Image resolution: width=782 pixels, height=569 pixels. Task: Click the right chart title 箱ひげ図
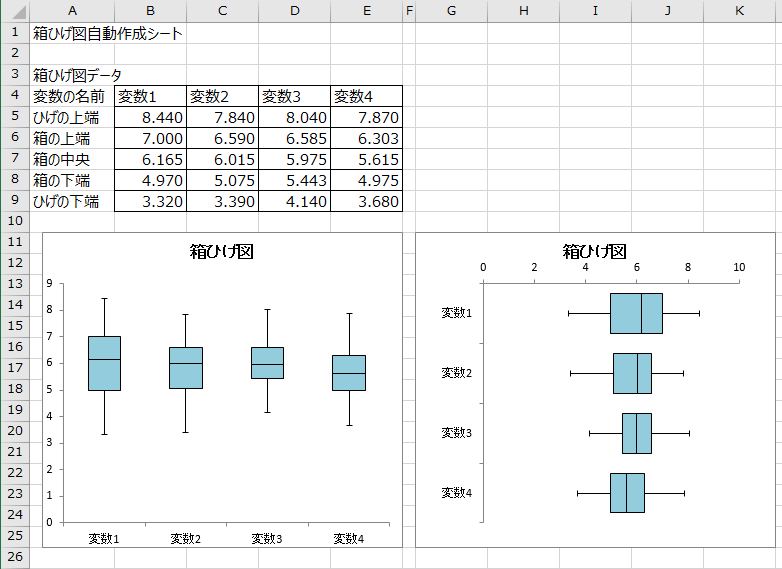[x=594, y=251]
